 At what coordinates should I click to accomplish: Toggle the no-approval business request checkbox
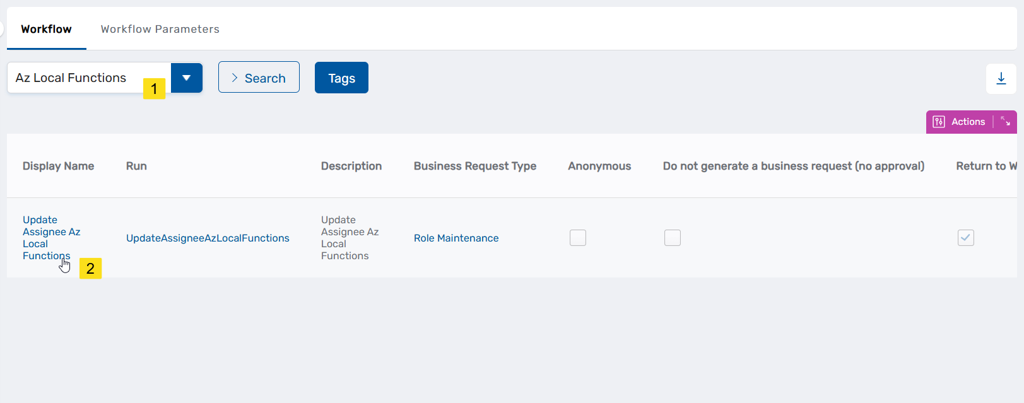(x=673, y=238)
